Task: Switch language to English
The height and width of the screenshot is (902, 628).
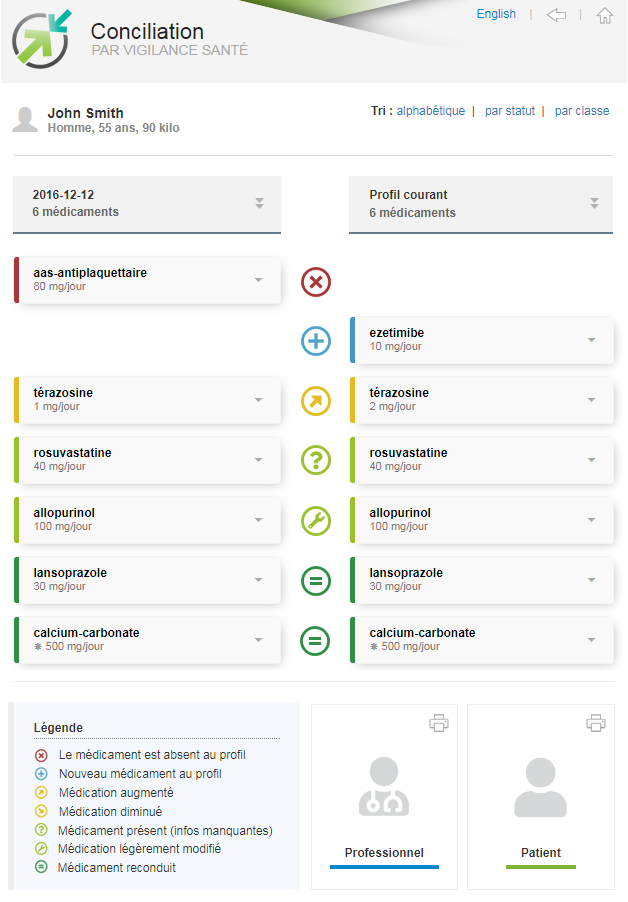Action: pyautogui.click(x=496, y=14)
